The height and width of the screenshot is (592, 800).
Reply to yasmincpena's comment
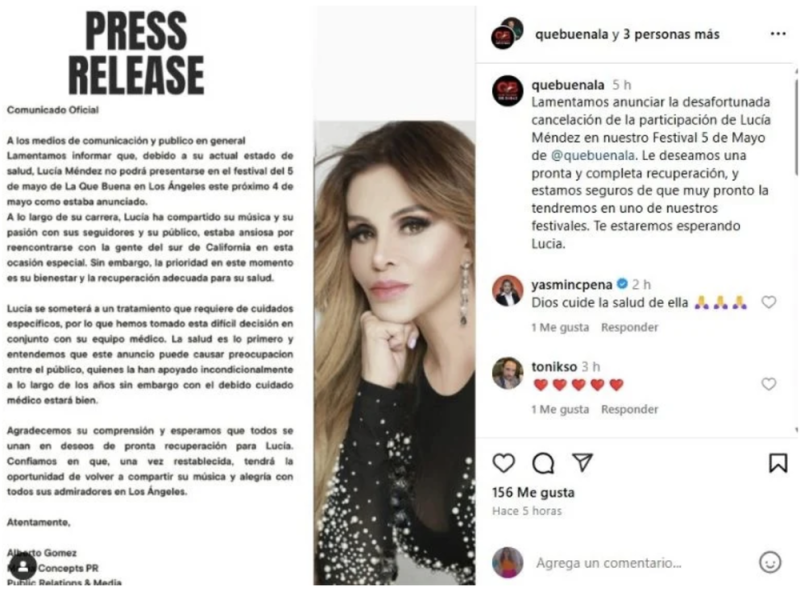point(629,327)
